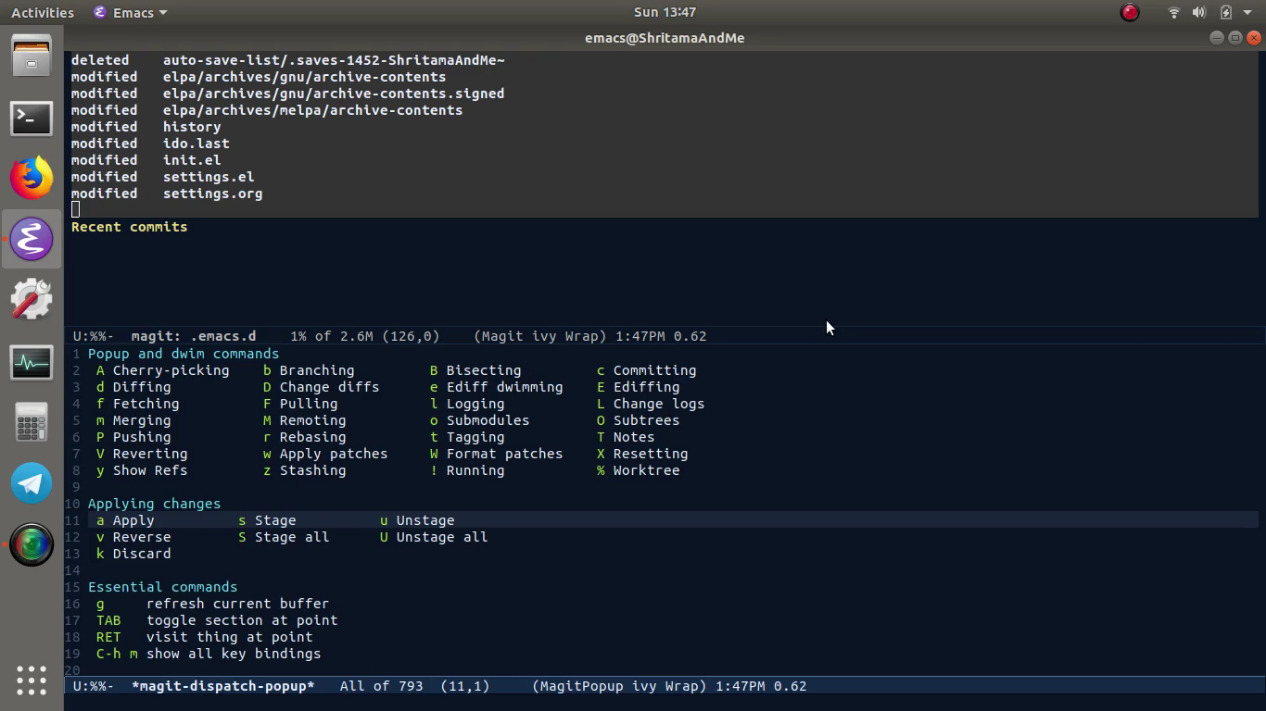1266x711 pixels.
Task: Expand the system menu arrow
Action: click(1247, 13)
